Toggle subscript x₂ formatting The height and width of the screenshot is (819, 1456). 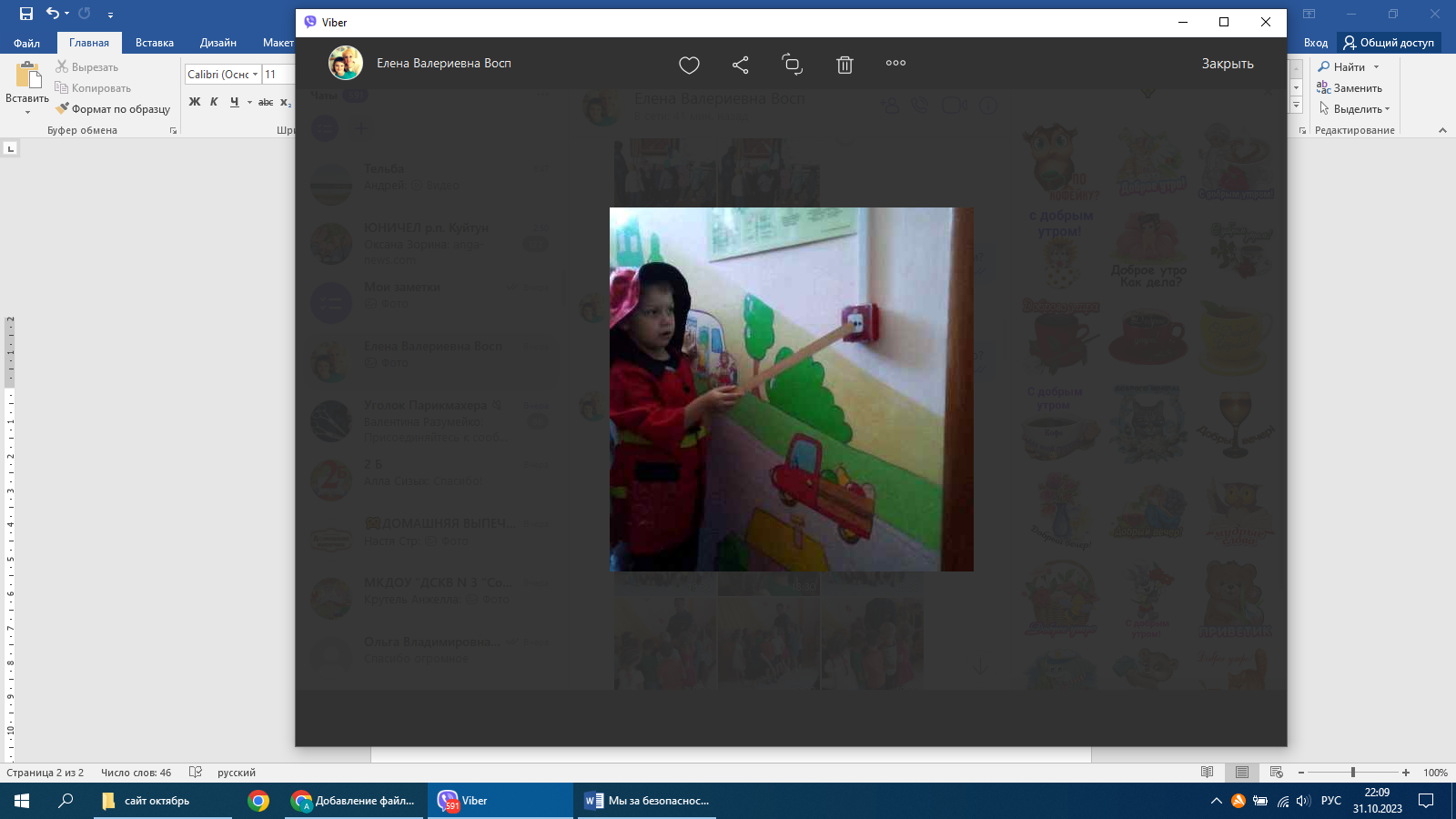click(286, 102)
